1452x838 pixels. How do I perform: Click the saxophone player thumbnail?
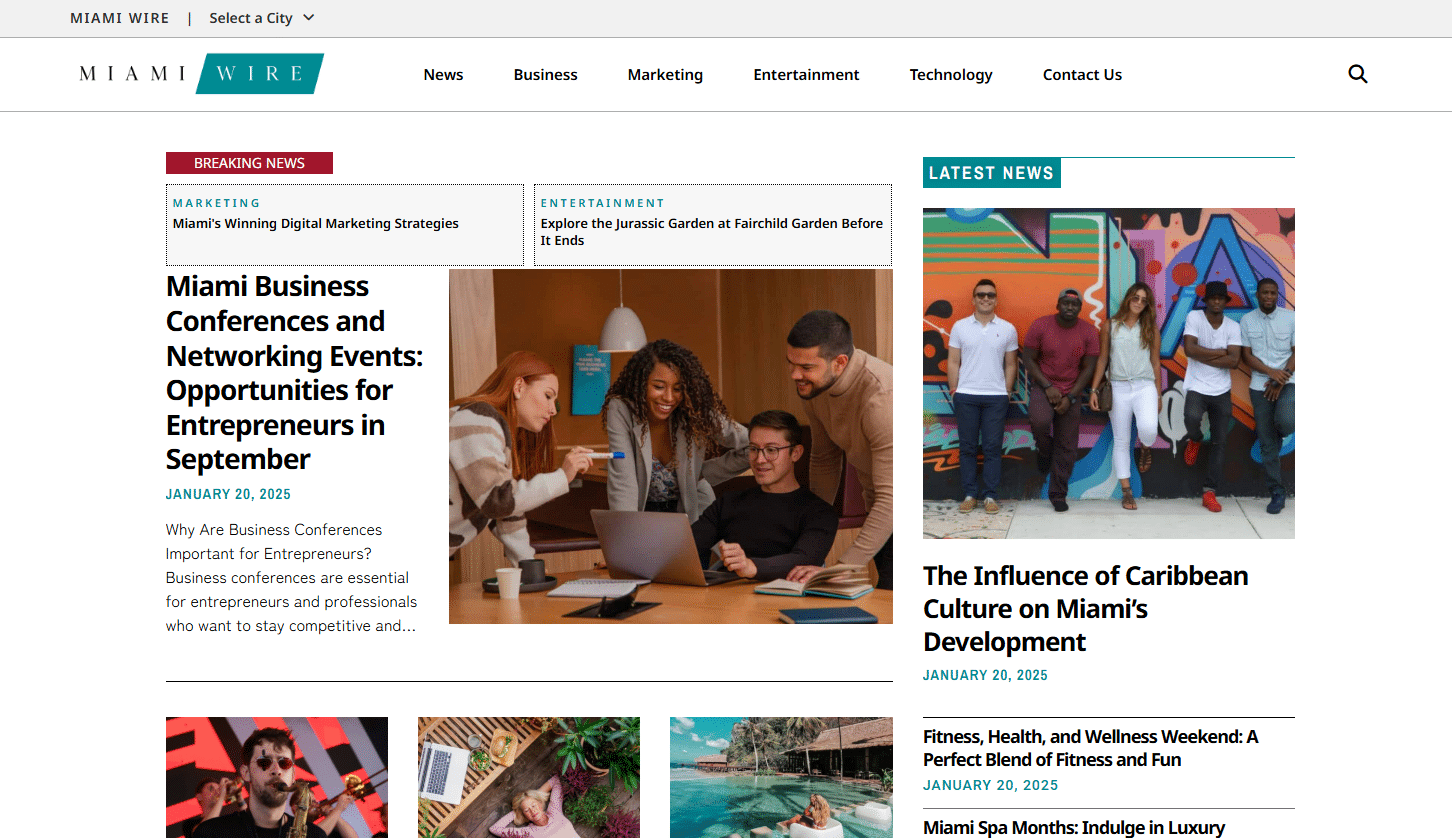277,777
